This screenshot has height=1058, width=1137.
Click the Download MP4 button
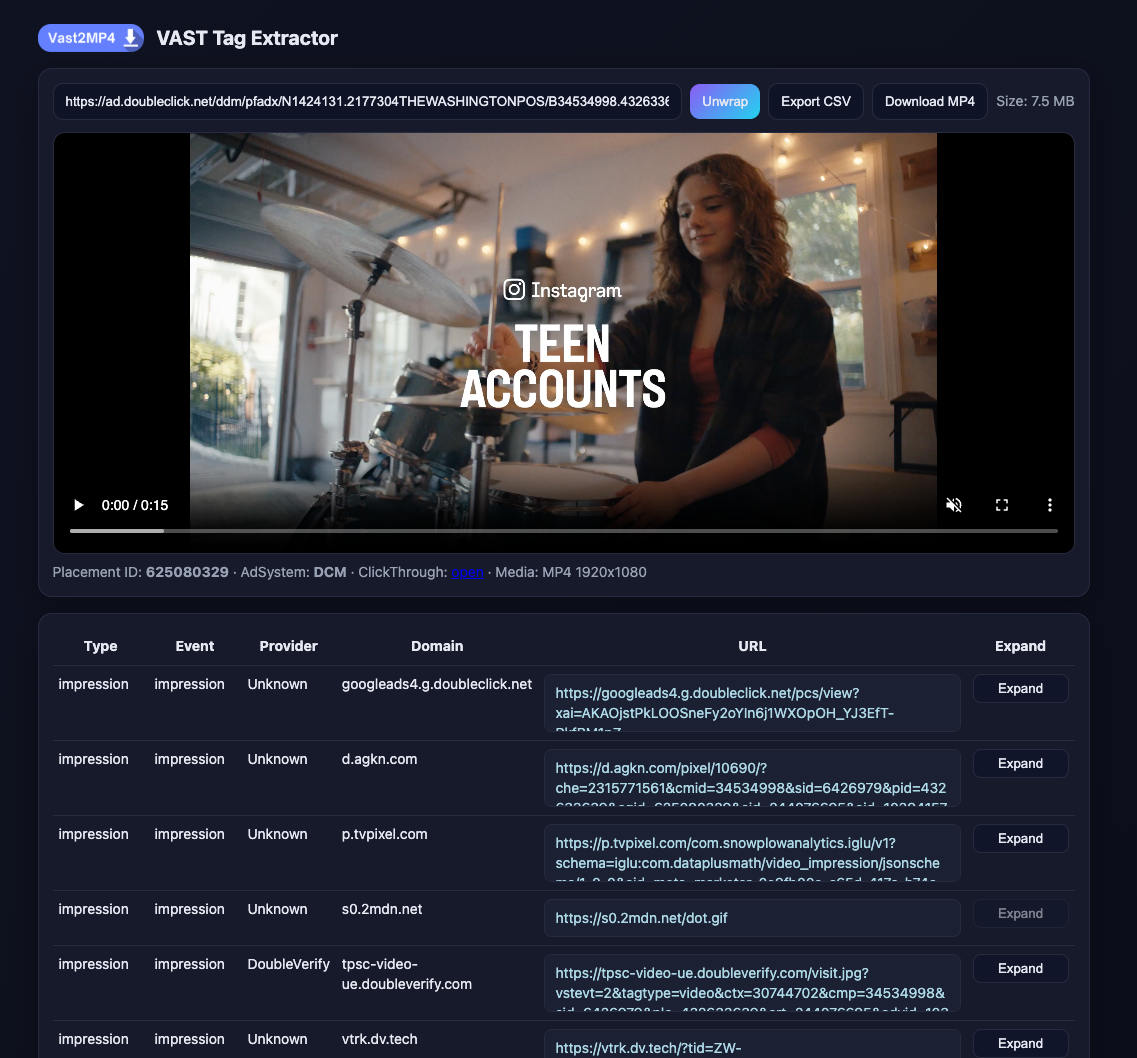[929, 101]
